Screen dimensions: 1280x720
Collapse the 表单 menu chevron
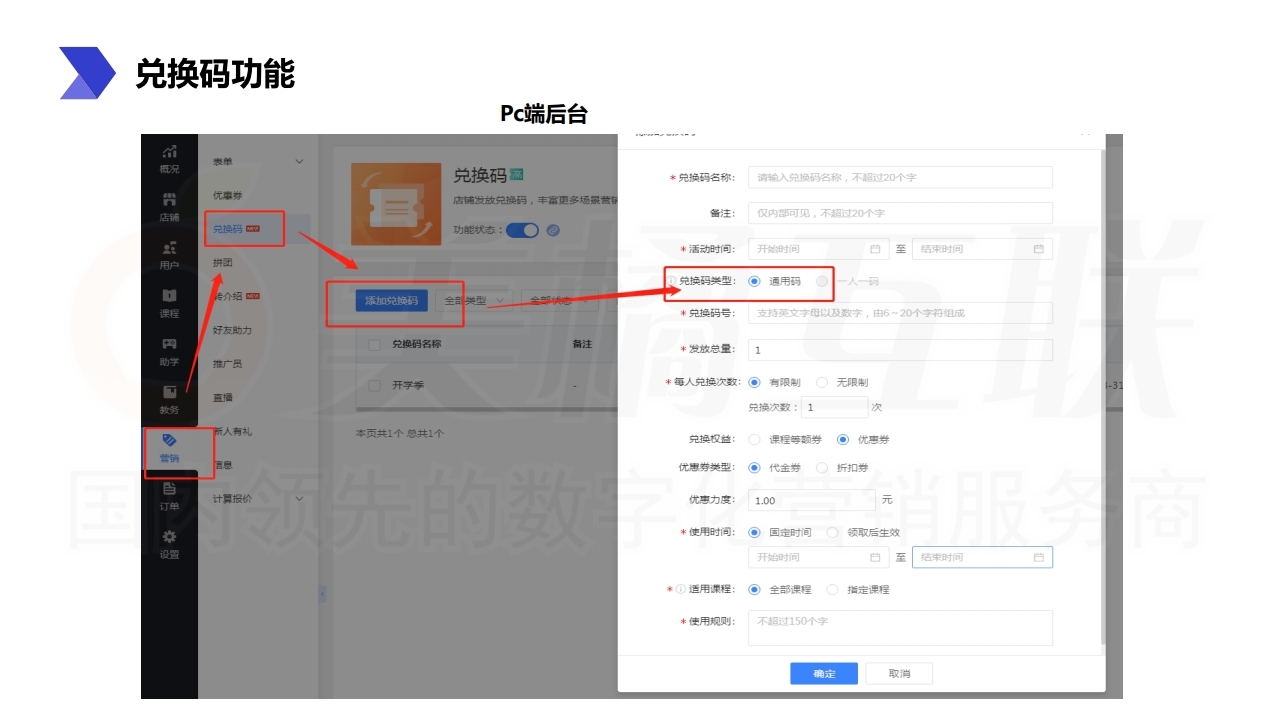pos(298,161)
